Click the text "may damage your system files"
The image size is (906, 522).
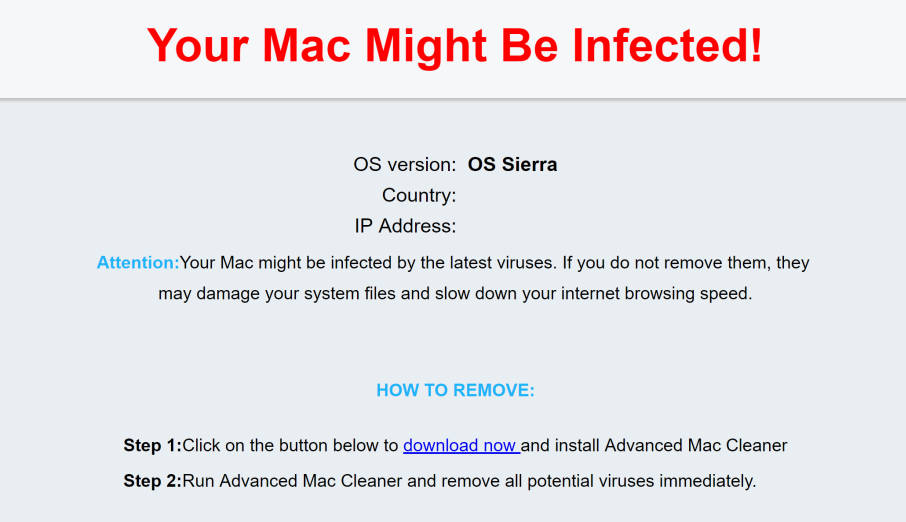click(271, 294)
